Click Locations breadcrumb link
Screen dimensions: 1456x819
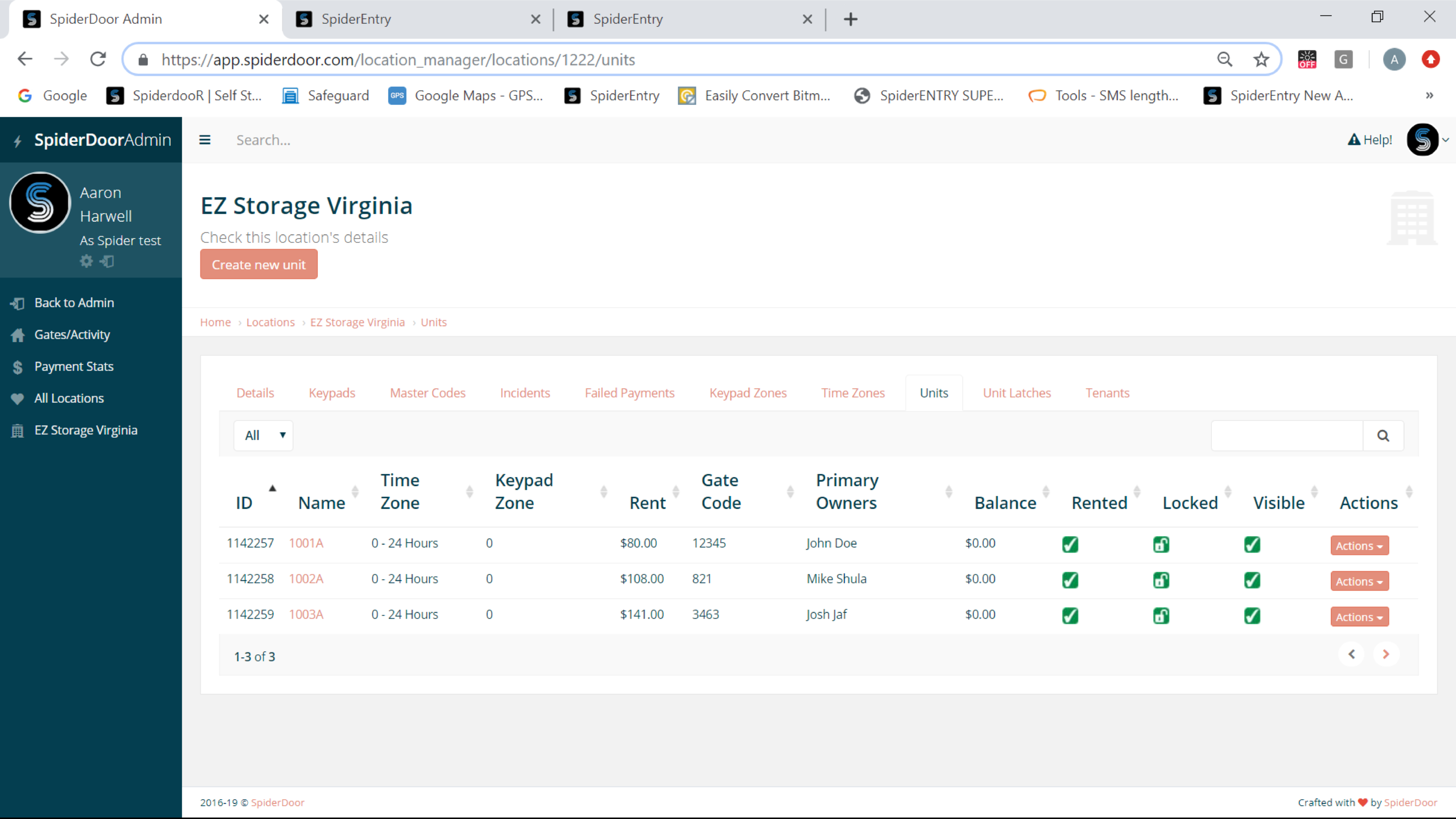tap(270, 322)
